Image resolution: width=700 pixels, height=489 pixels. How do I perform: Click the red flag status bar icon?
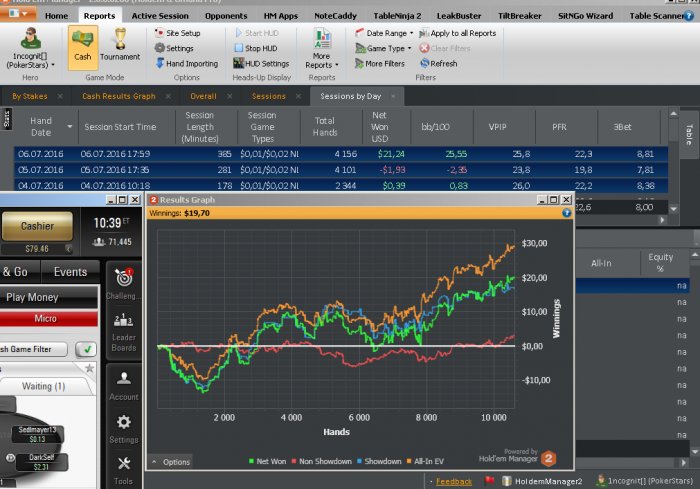[x=489, y=481]
